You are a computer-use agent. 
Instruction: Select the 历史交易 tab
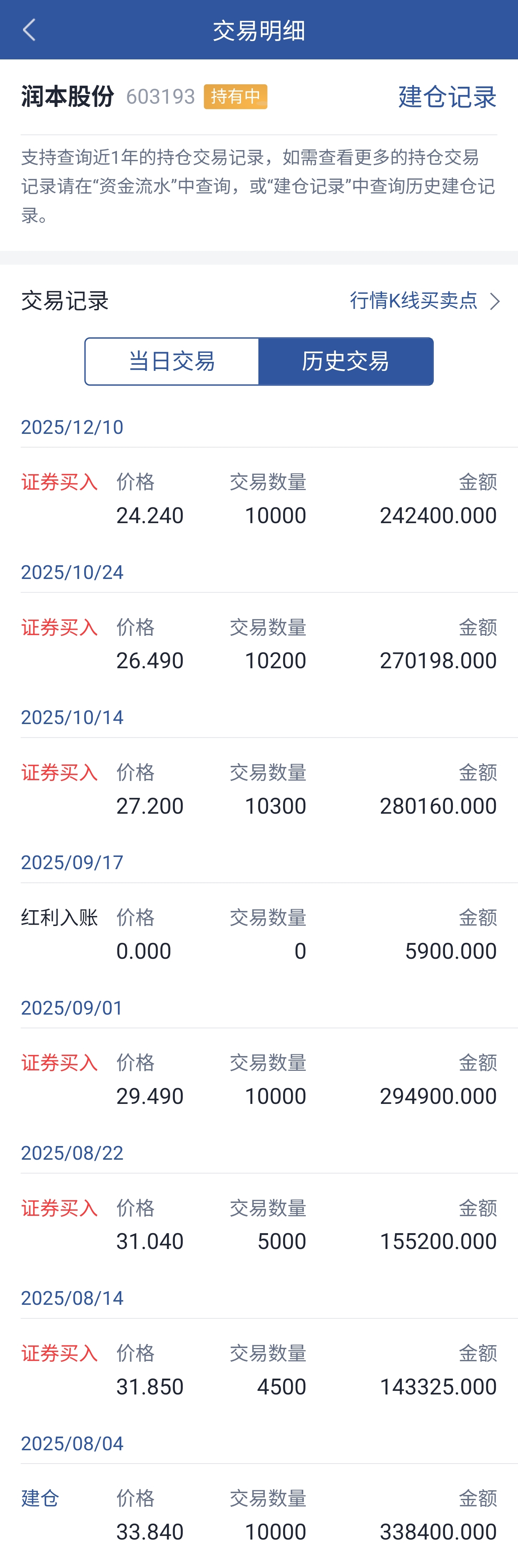click(345, 361)
